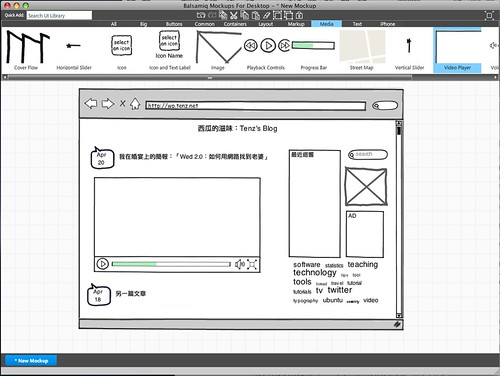Select the Playback Controls component

tap(266, 50)
